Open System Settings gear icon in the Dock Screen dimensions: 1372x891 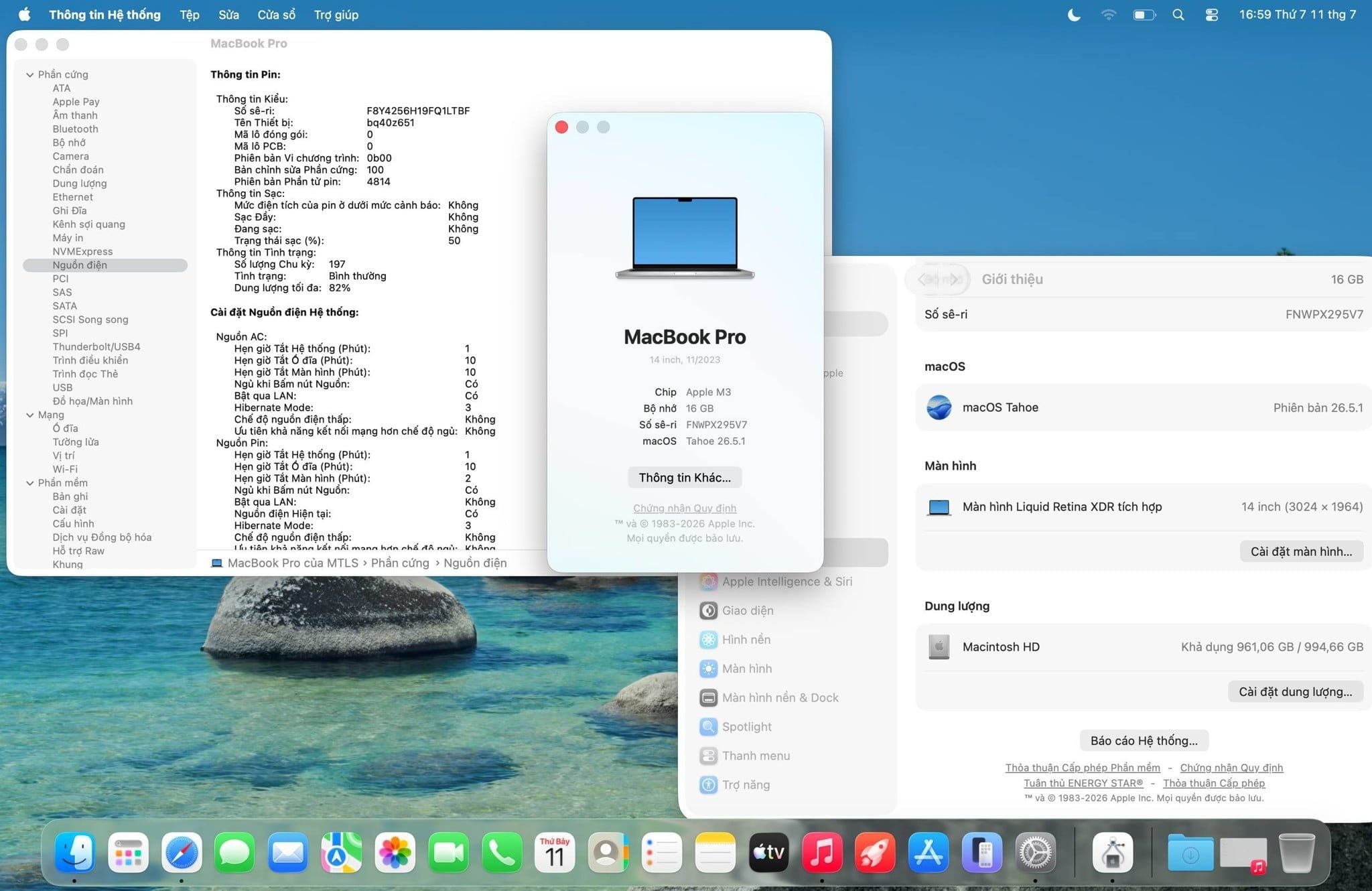coord(1036,852)
